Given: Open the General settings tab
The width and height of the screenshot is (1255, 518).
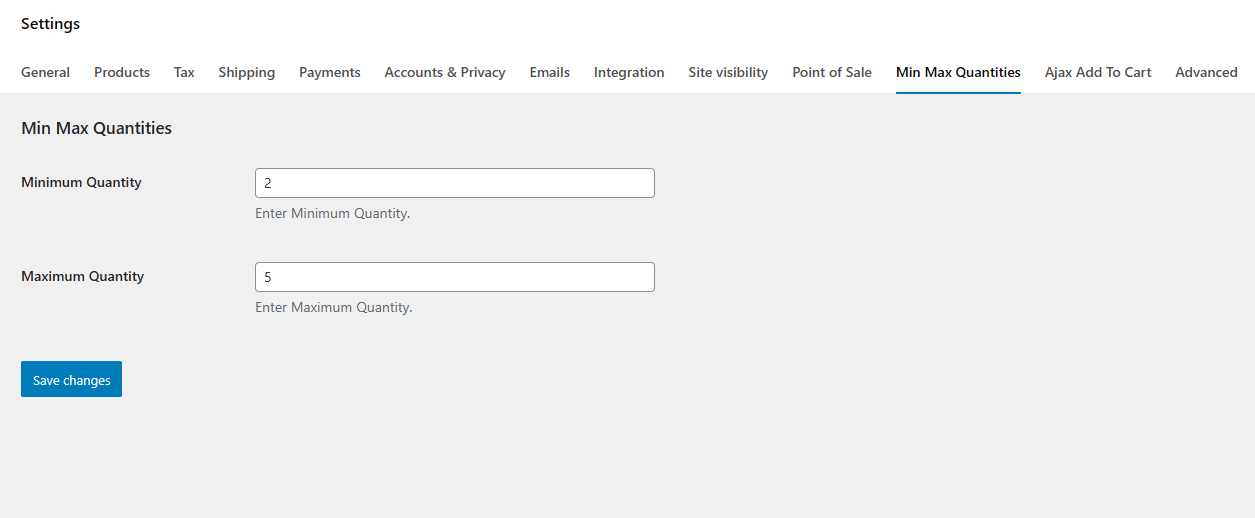Looking at the screenshot, I should point(45,72).
